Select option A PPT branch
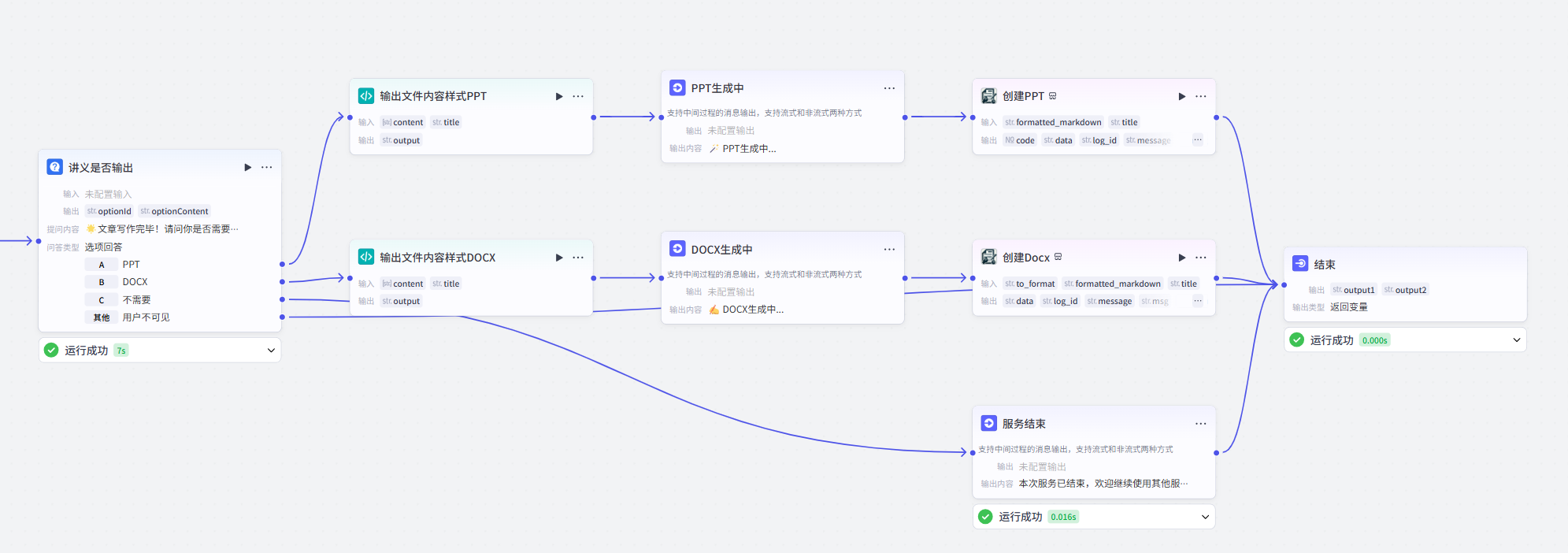 131,265
